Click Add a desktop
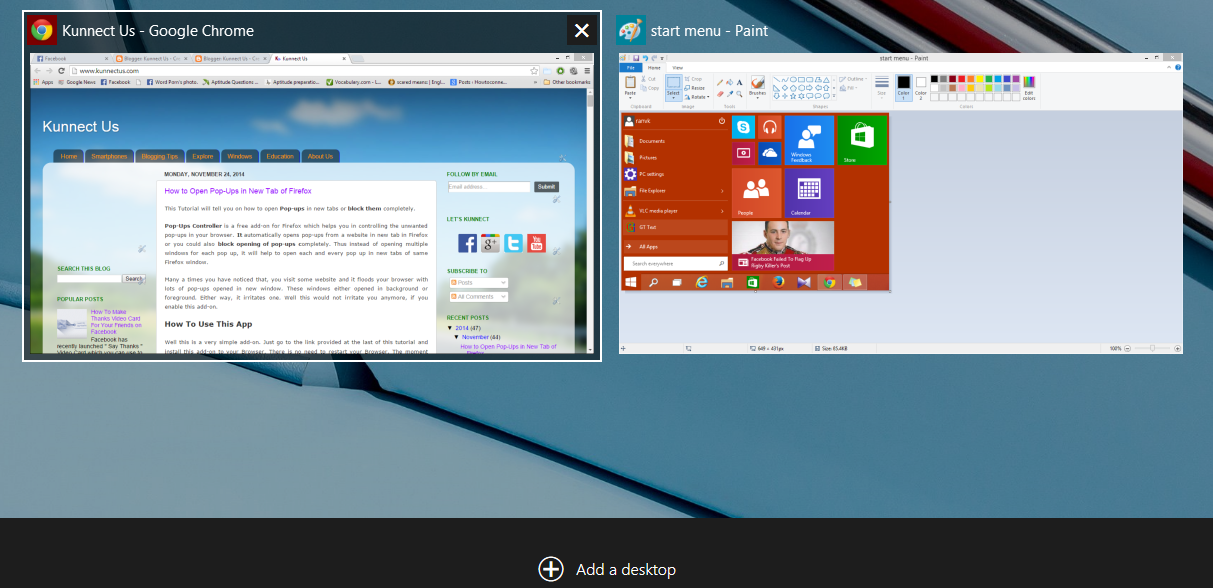 610,568
